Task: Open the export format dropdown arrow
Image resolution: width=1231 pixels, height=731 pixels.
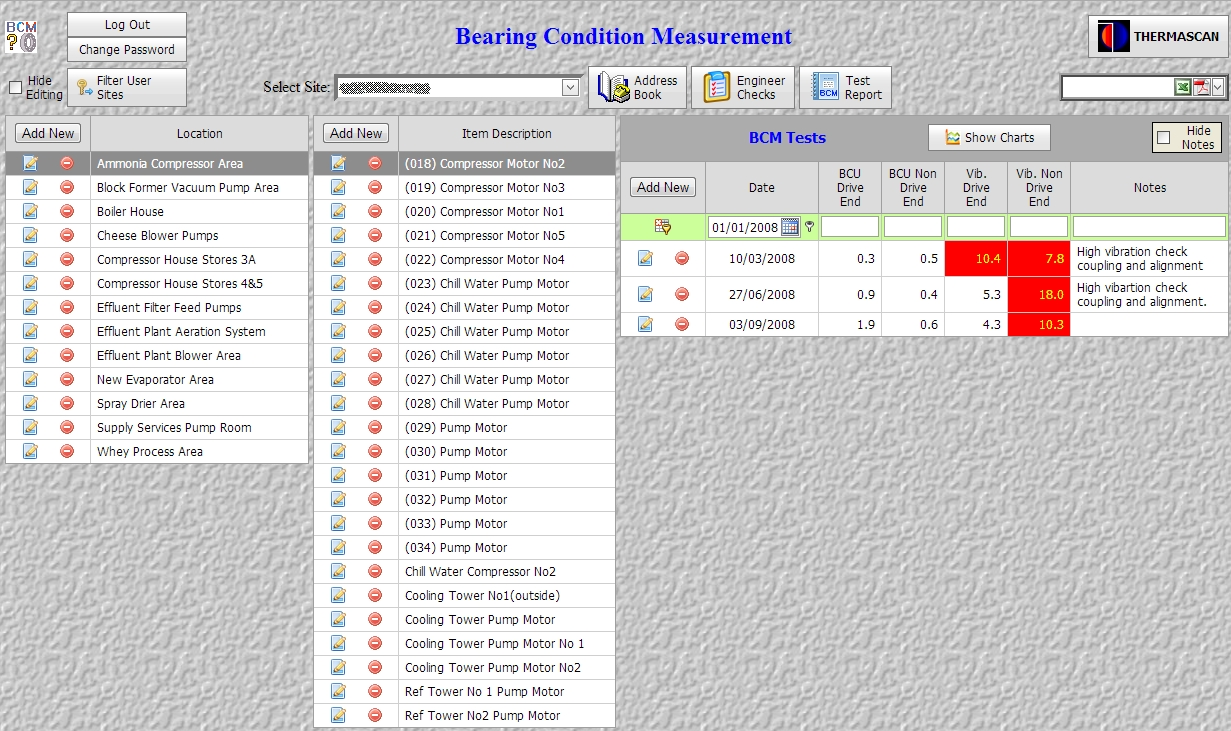Action: pos(1217,88)
